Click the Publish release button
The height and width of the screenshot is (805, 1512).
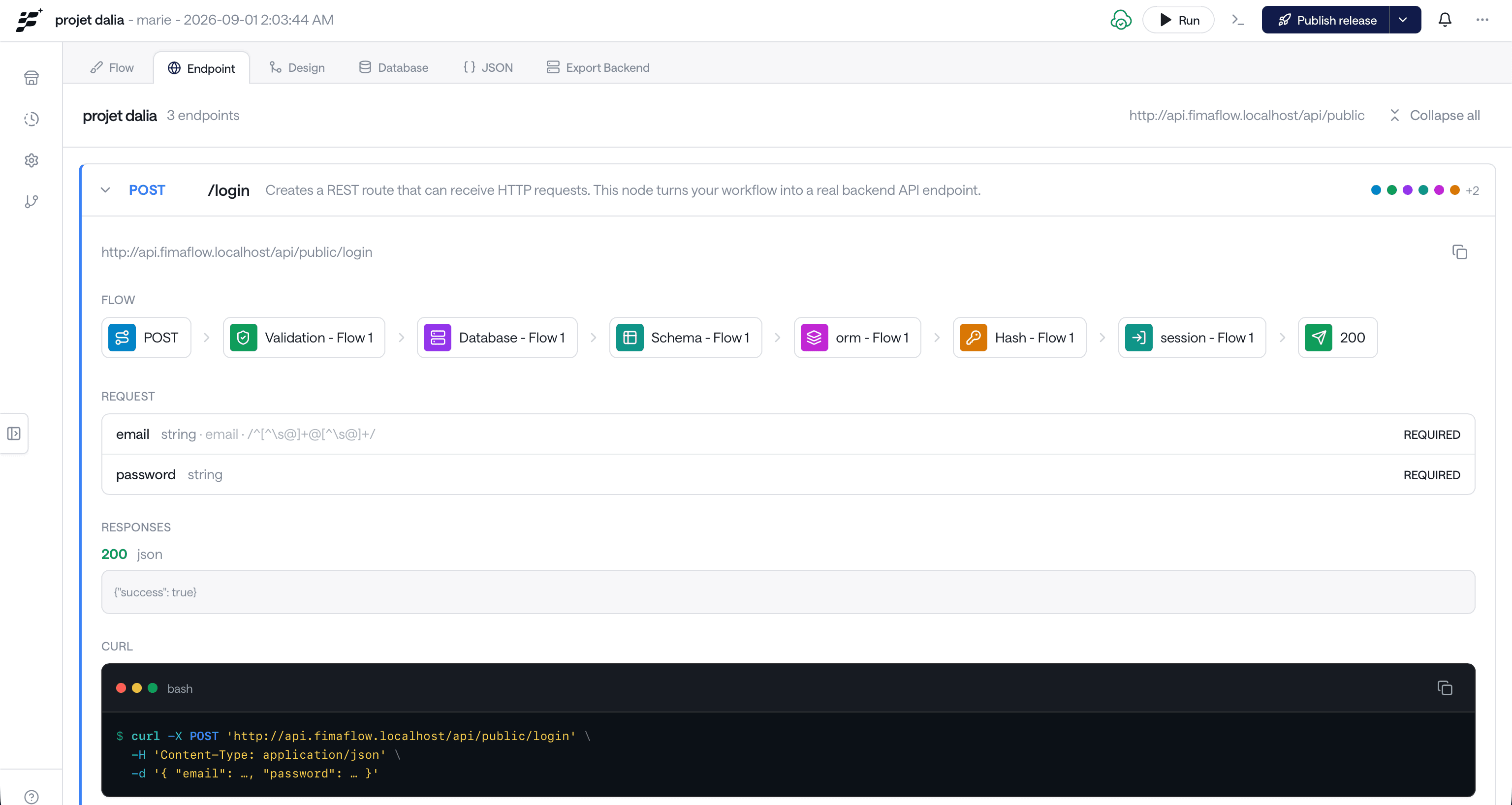coord(1326,20)
